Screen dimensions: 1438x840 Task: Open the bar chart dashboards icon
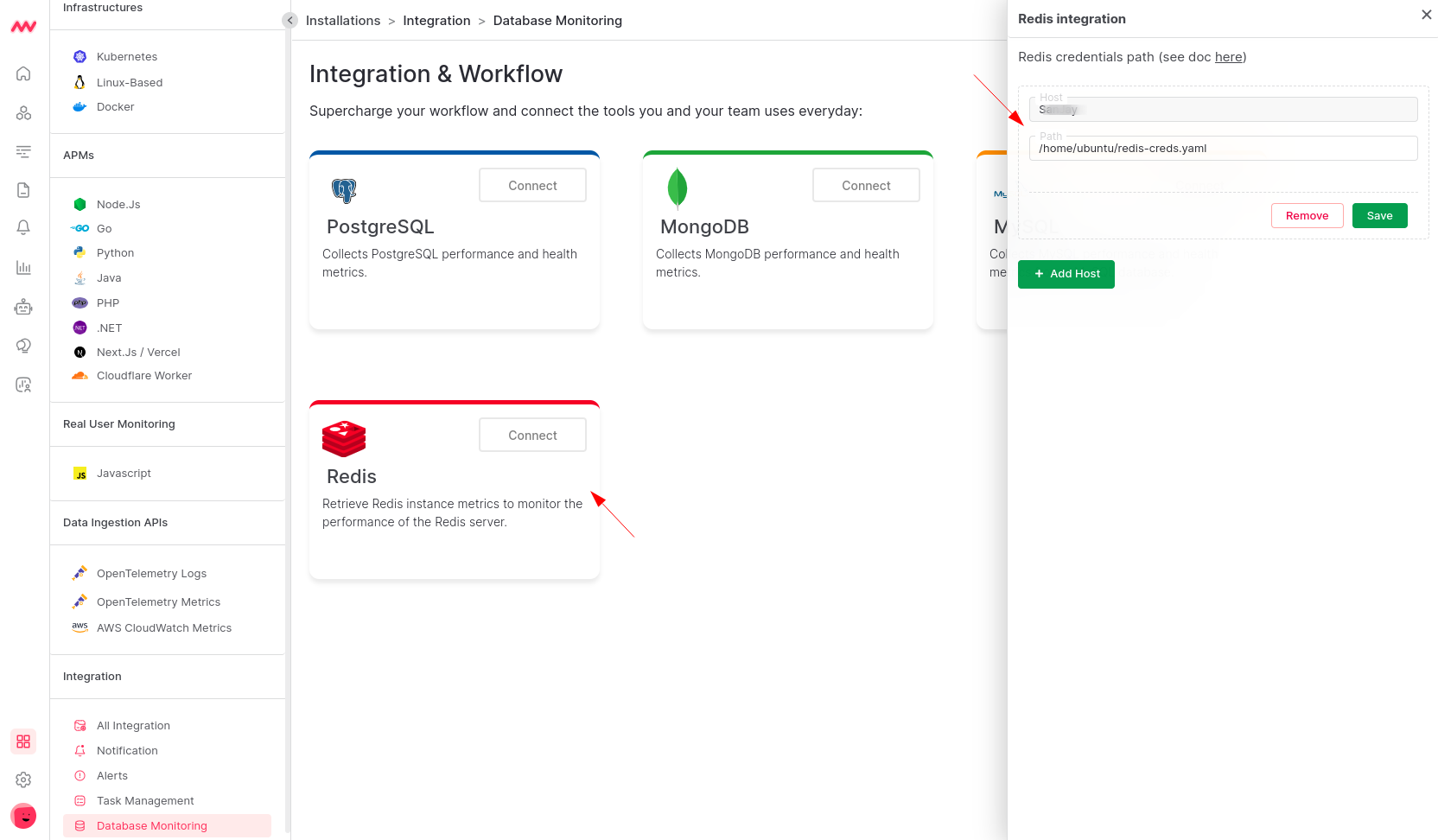tap(23, 267)
